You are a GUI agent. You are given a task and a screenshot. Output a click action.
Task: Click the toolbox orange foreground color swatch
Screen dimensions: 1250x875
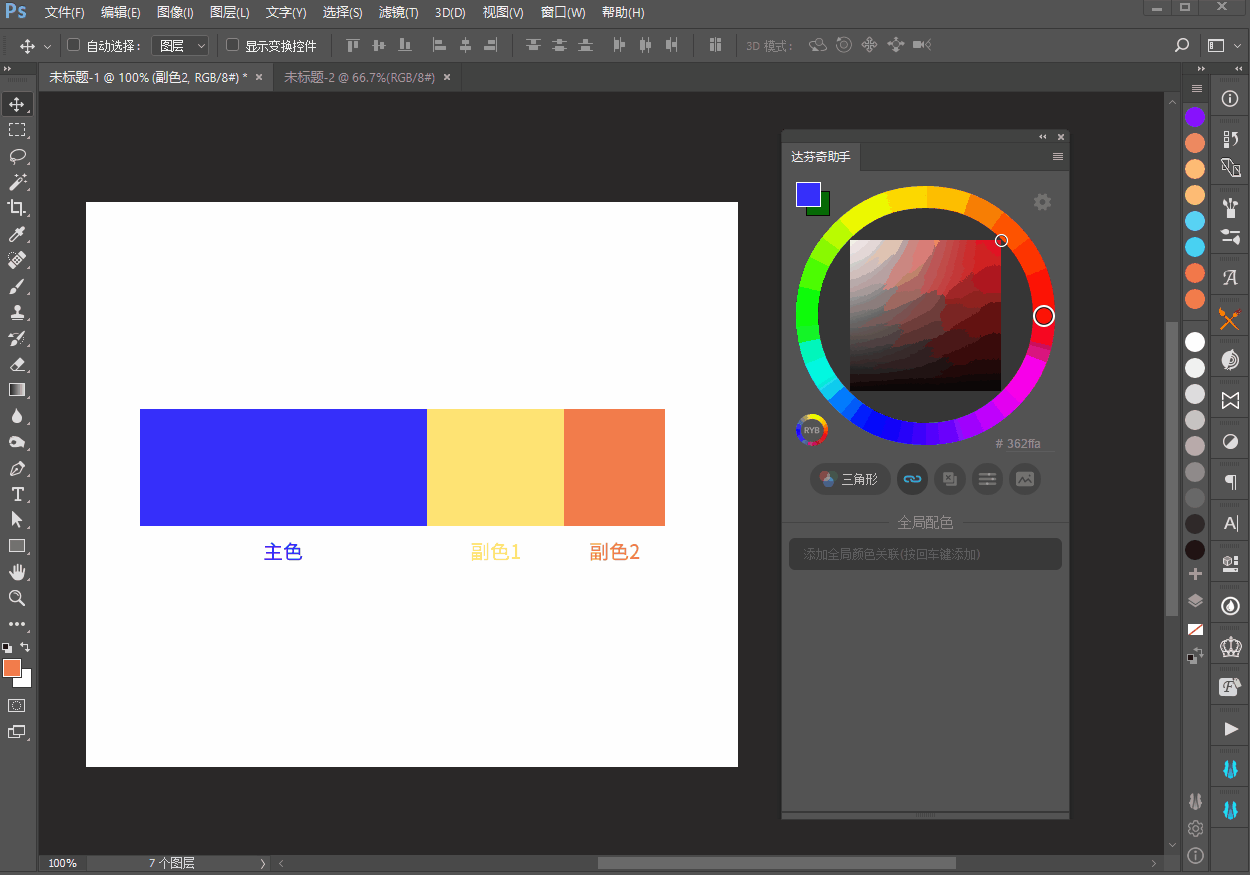pos(12,668)
